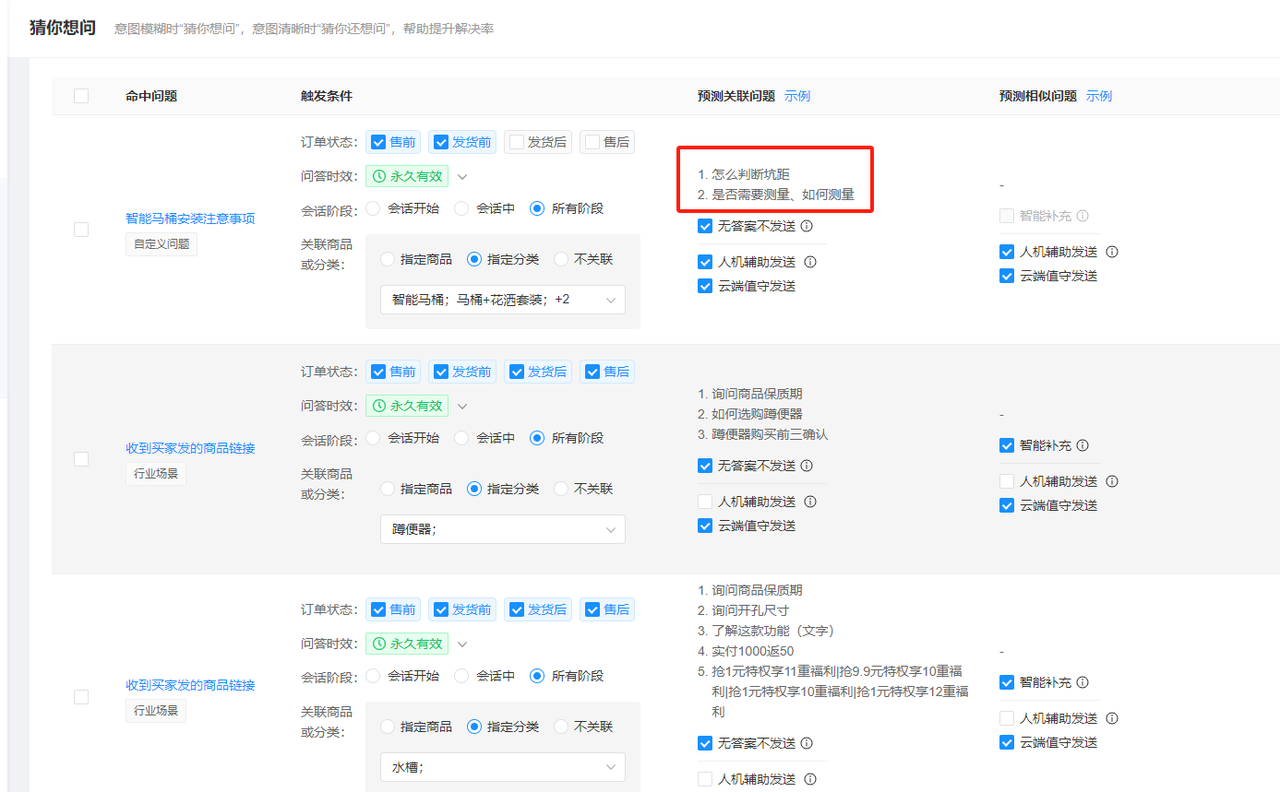Click 行业场景 tag in 水槽 row

(155, 711)
